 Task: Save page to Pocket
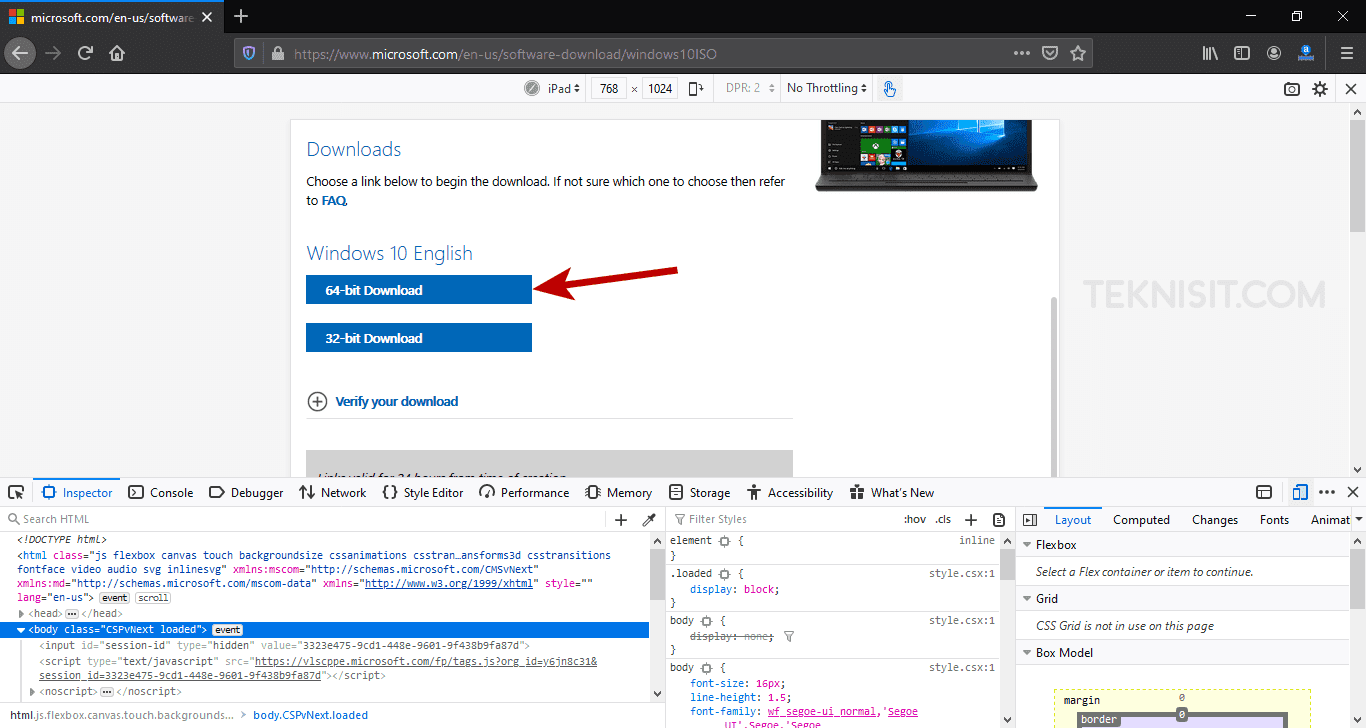pyautogui.click(x=1050, y=53)
